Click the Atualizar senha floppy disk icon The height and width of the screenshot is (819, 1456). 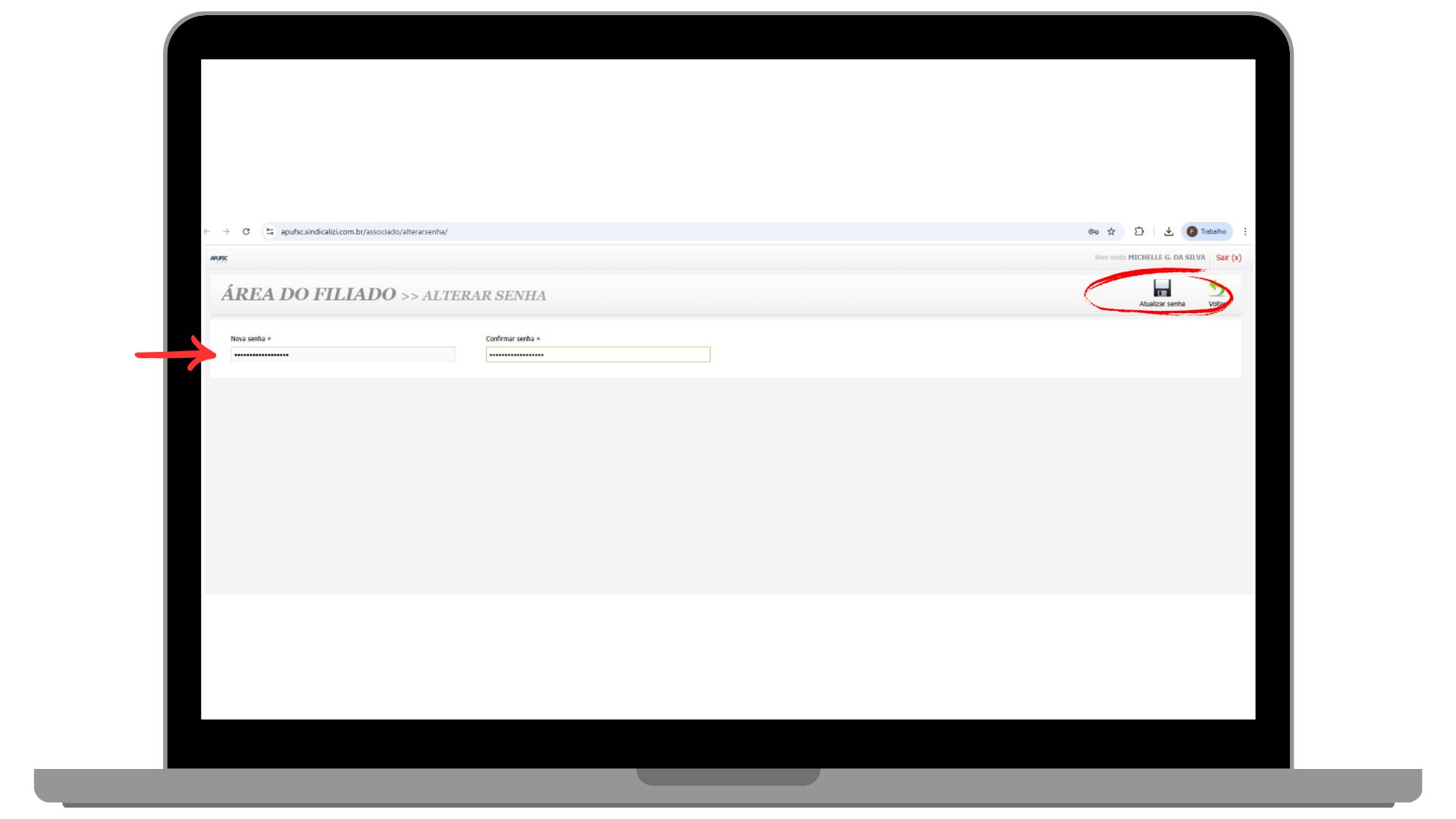1162,288
